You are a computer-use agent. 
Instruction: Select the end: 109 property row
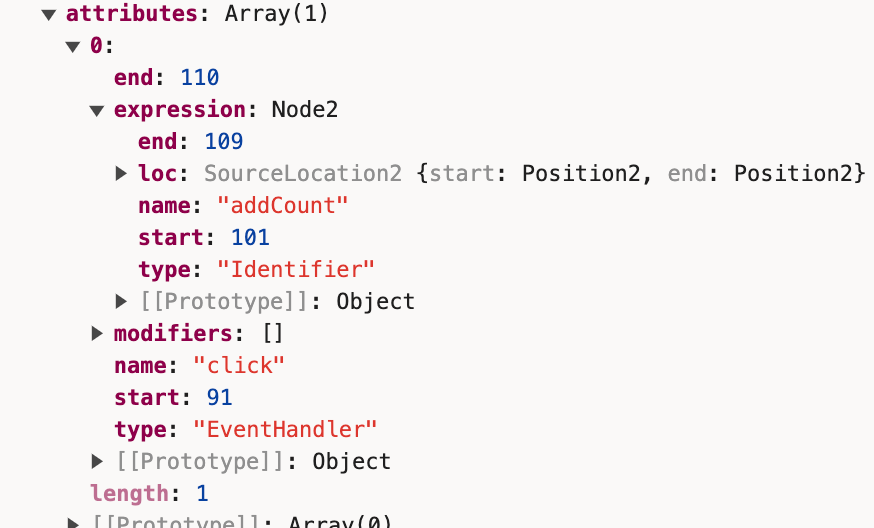tap(190, 142)
